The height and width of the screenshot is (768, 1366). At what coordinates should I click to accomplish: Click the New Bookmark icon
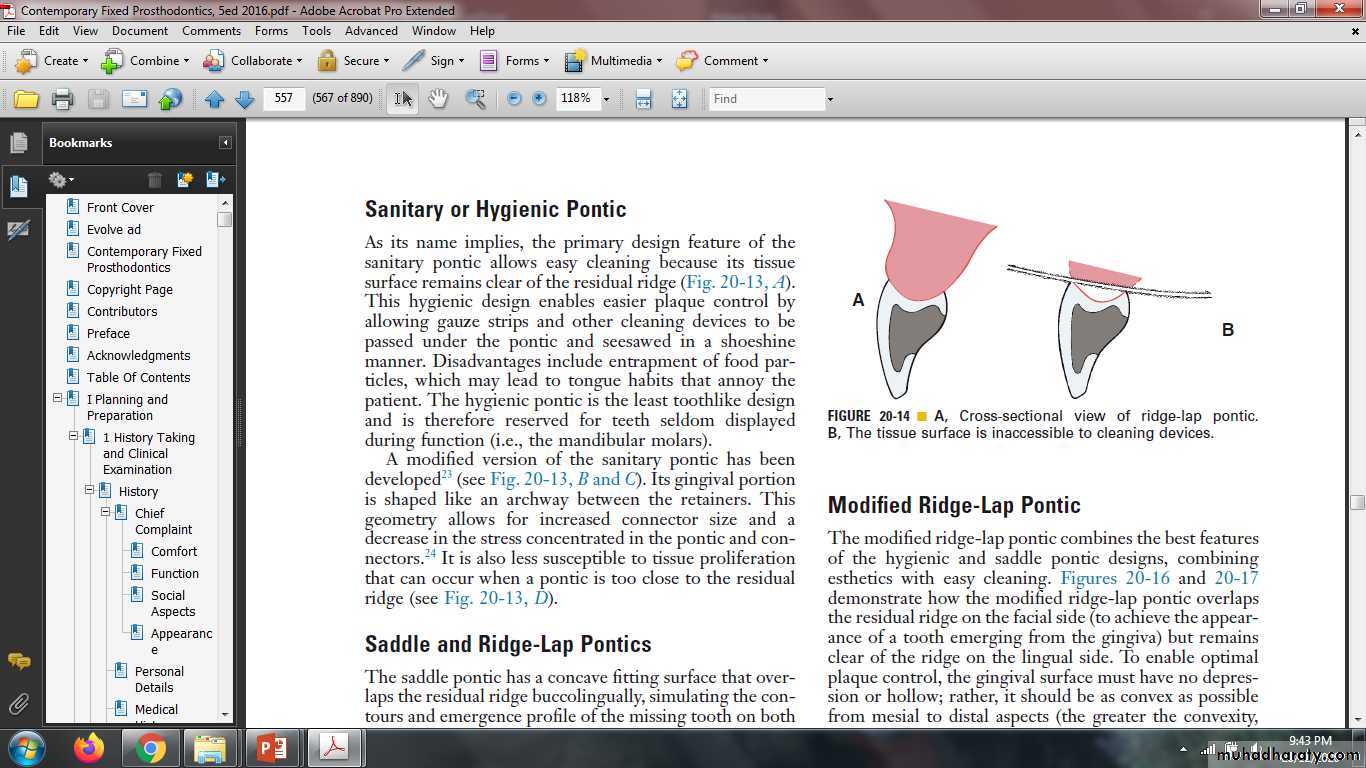(185, 180)
